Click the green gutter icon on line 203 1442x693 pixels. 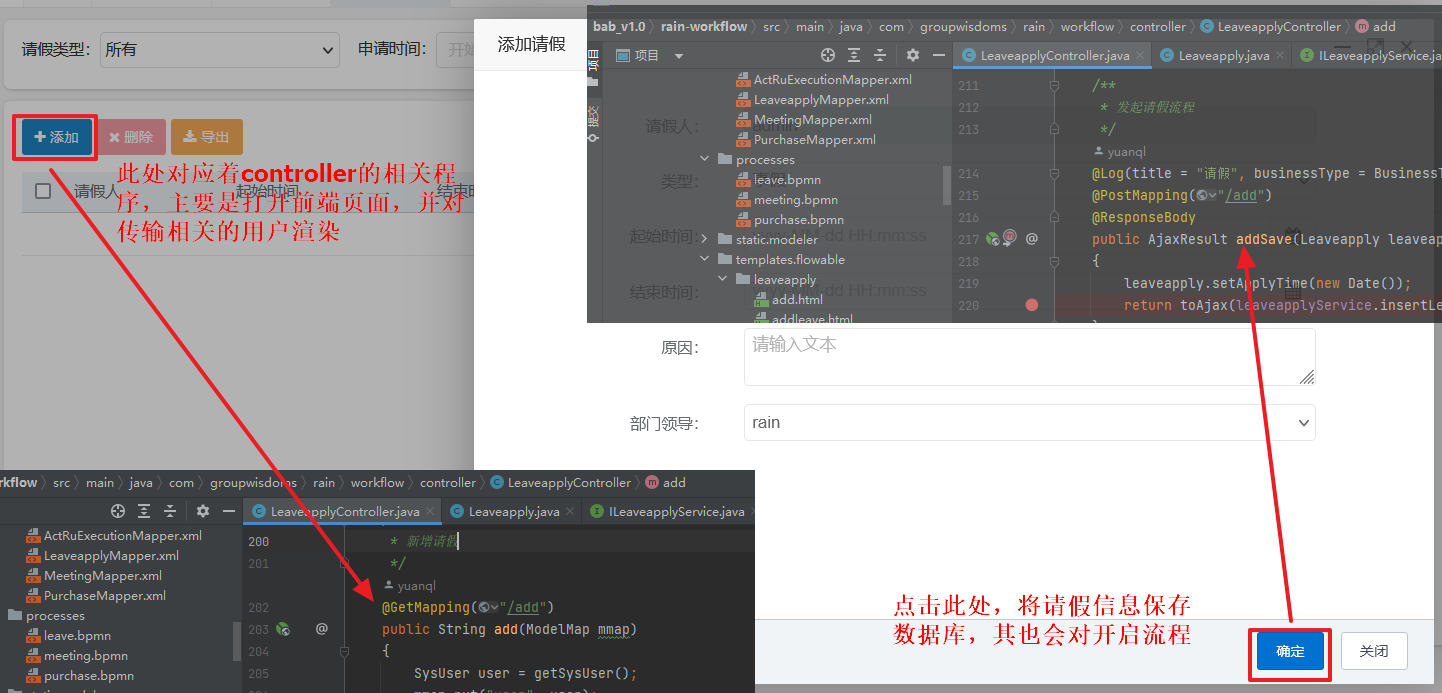pos(283,629)
